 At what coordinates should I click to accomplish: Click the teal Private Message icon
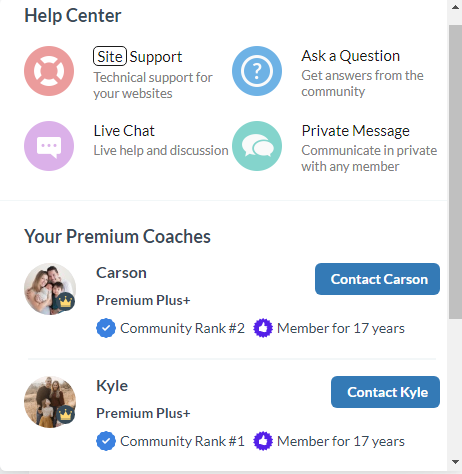[x=257, y=146]
